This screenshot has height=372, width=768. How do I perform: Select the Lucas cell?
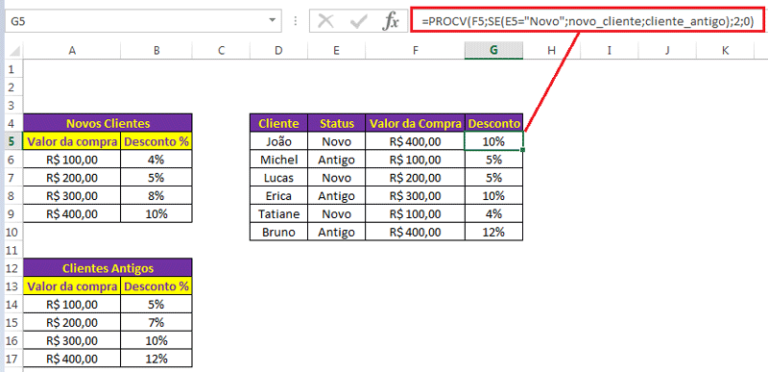(279, 178)
